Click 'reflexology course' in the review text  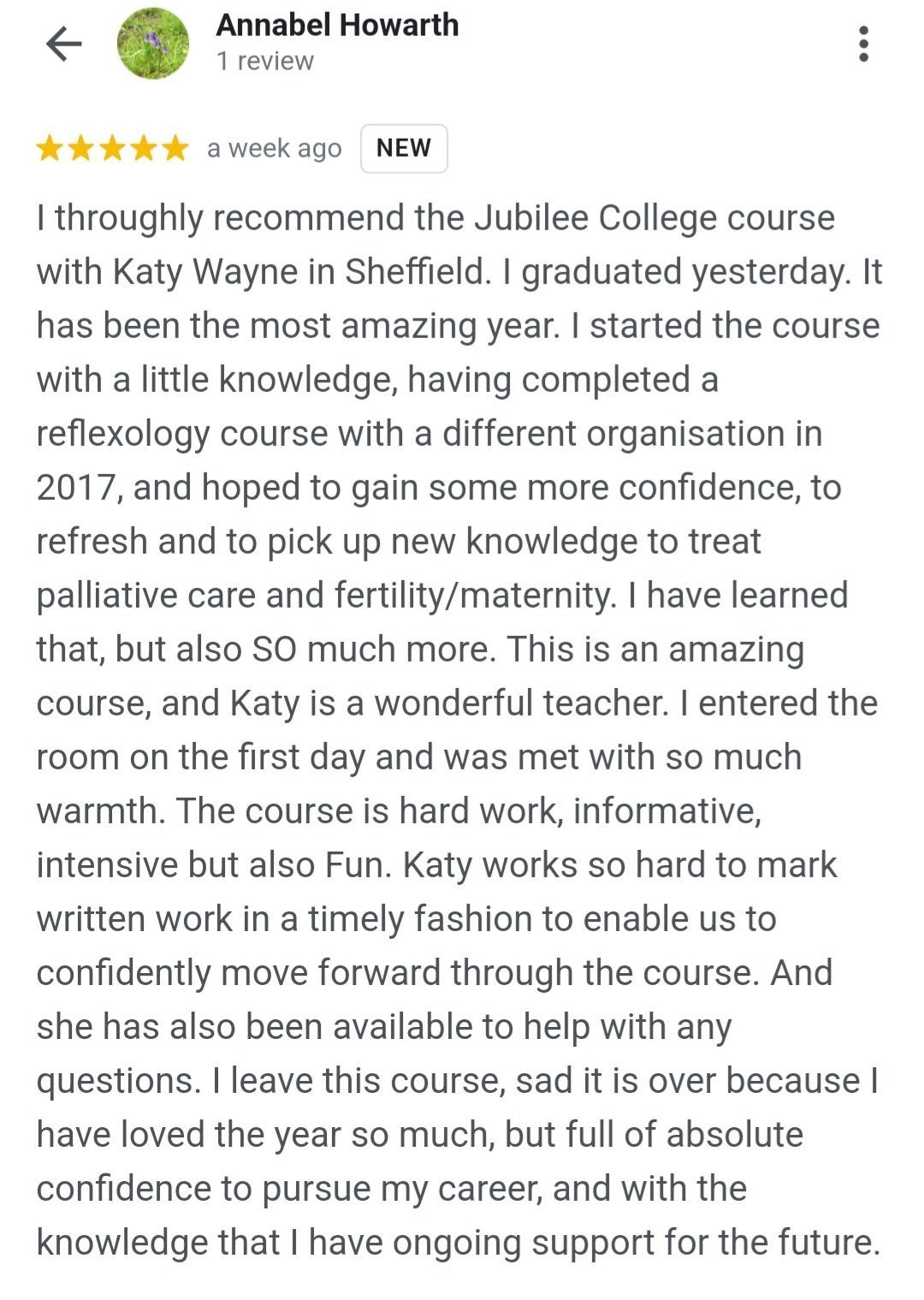182,434
